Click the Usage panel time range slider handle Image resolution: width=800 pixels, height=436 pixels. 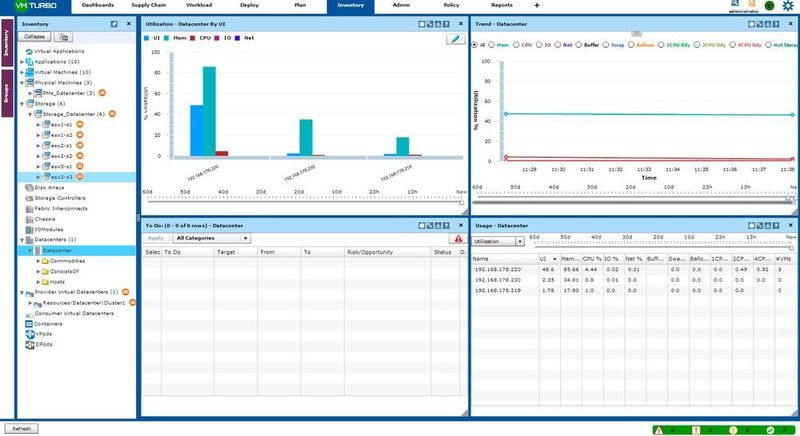pyautogui.click(x=792, y=247)
